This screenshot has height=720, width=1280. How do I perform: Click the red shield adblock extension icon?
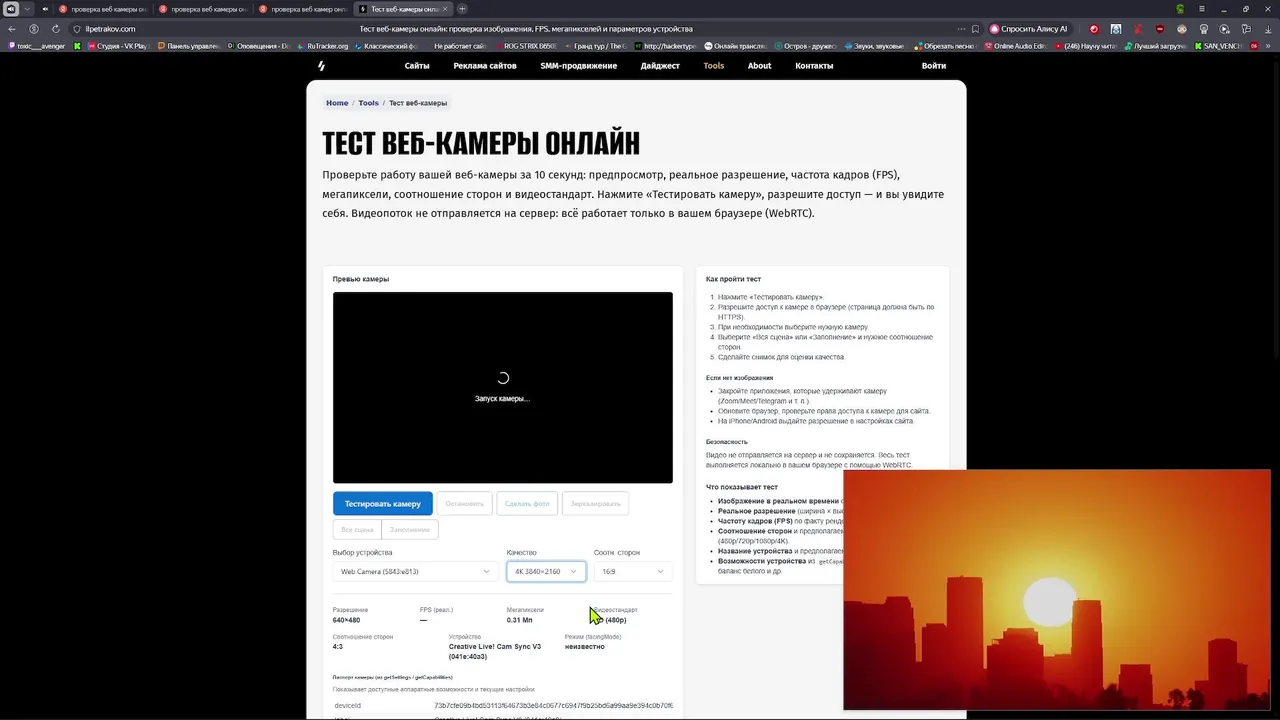click(1160, 29)
